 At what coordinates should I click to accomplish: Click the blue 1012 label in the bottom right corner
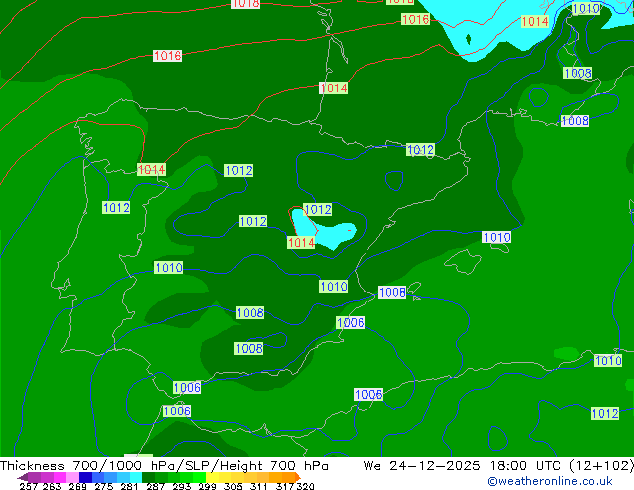[x=605, y=413]
